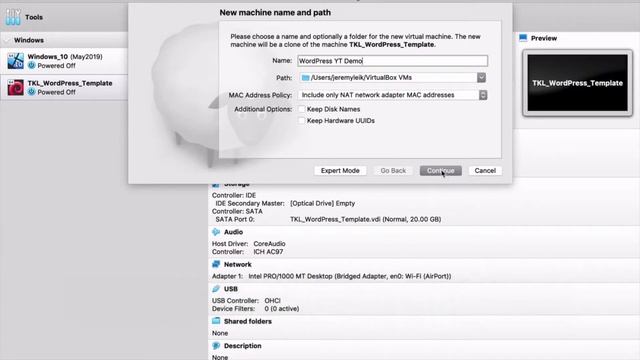Click the CoreAudio host driver value
This screenshot has width=640, height=360.
pyautogui.click(x=269, y=244)
